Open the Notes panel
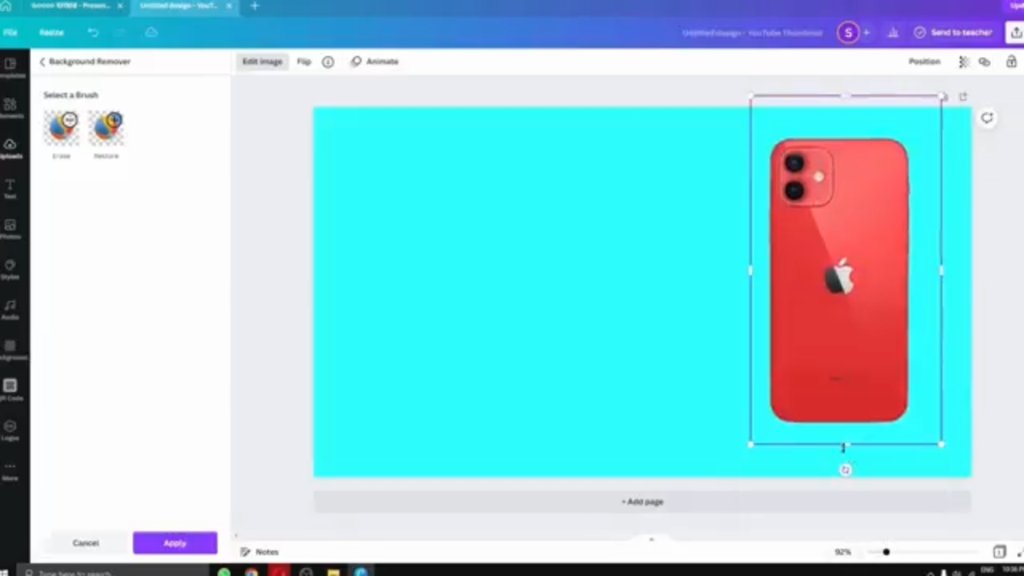Viewport: 1024px width, 576px height. 260,552
